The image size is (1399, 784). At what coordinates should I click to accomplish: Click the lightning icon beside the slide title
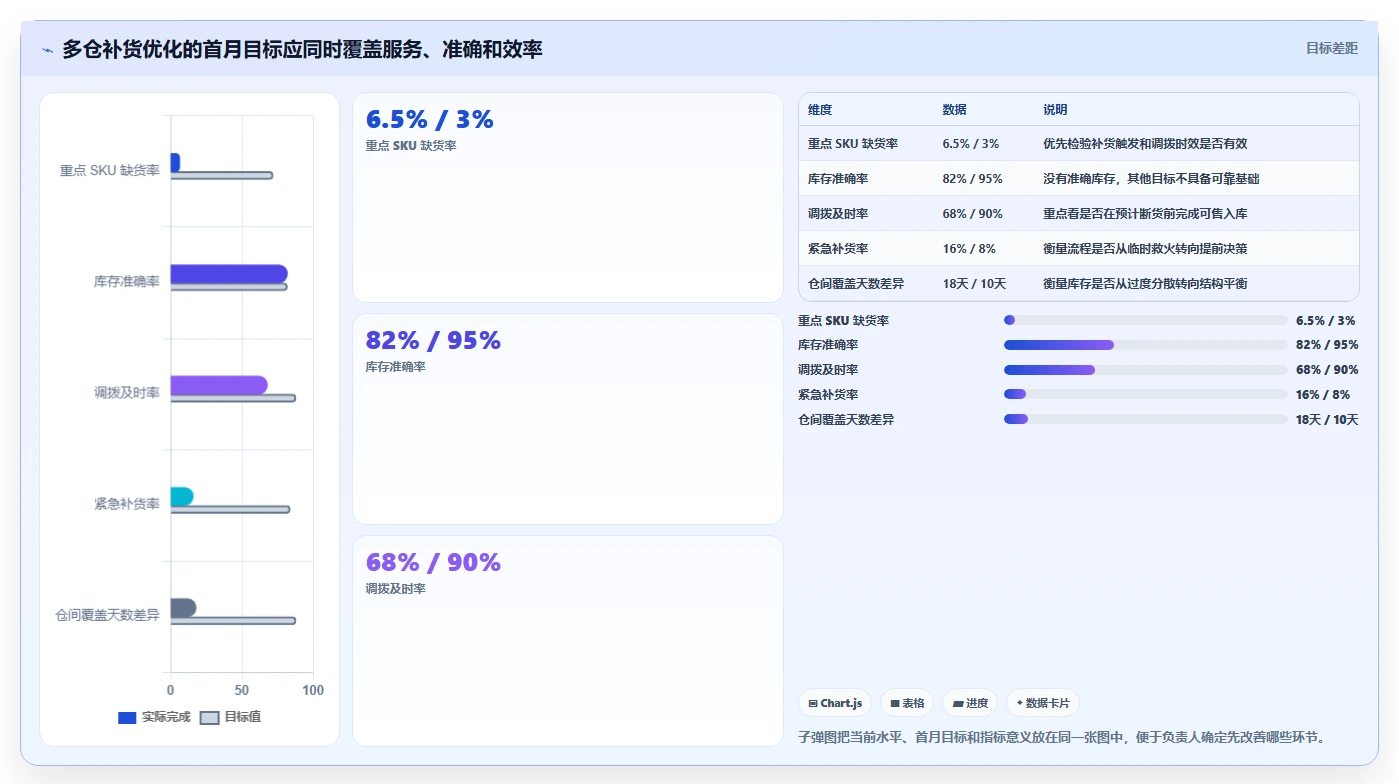tap(47, 50)
